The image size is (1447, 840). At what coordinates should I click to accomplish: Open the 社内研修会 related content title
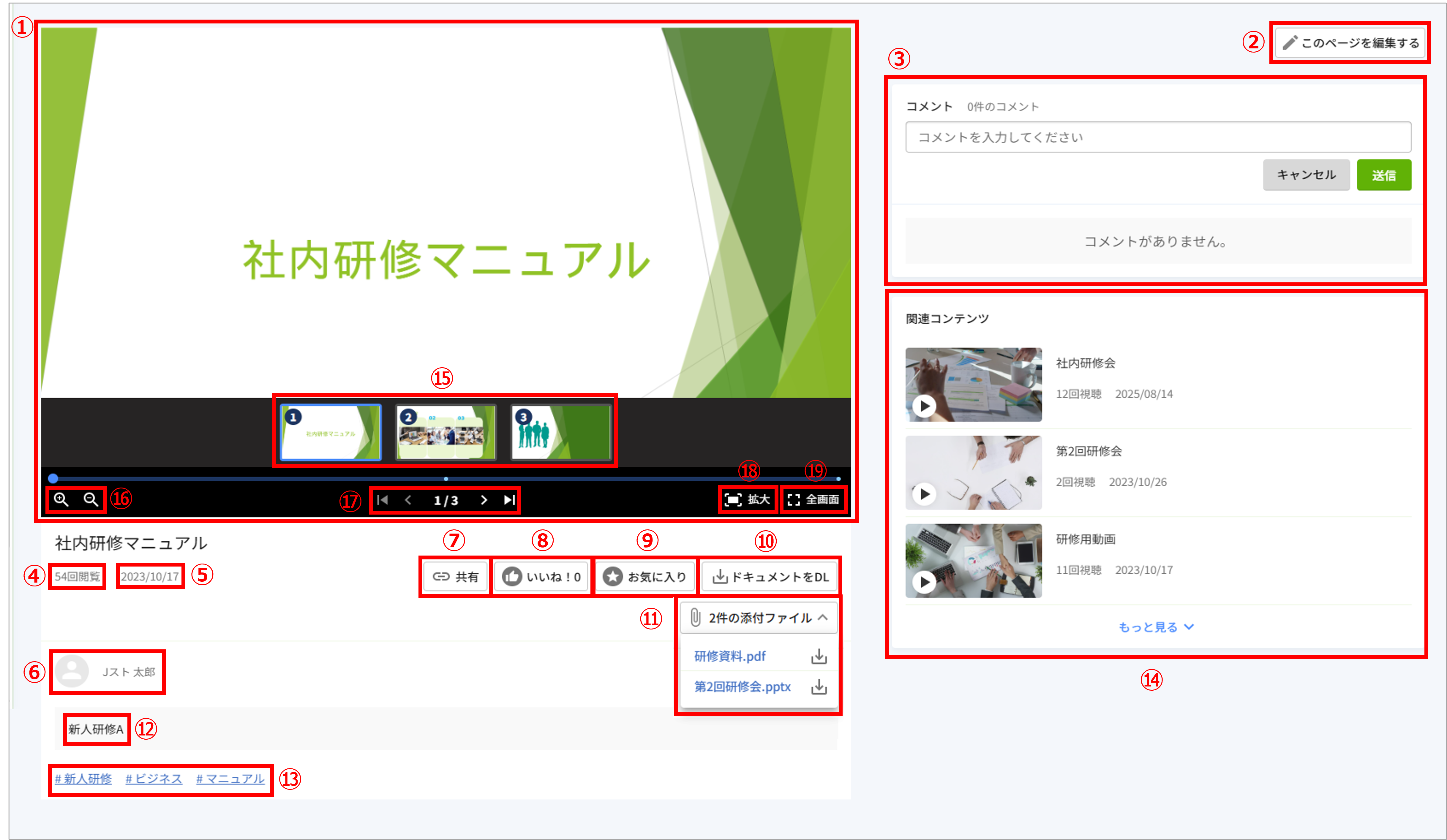click(1085, 363)
